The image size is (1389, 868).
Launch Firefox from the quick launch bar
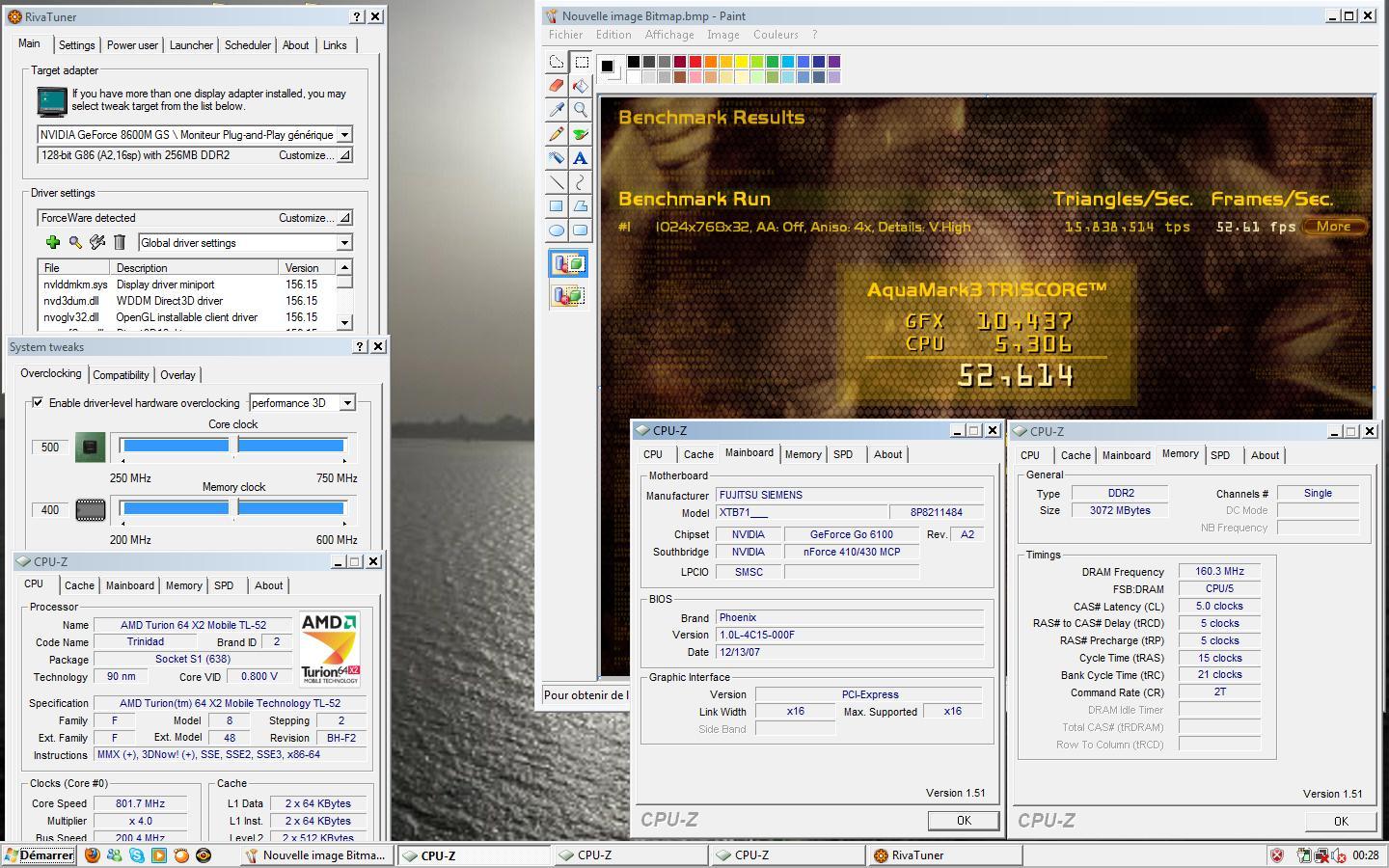tap(93, 855)
